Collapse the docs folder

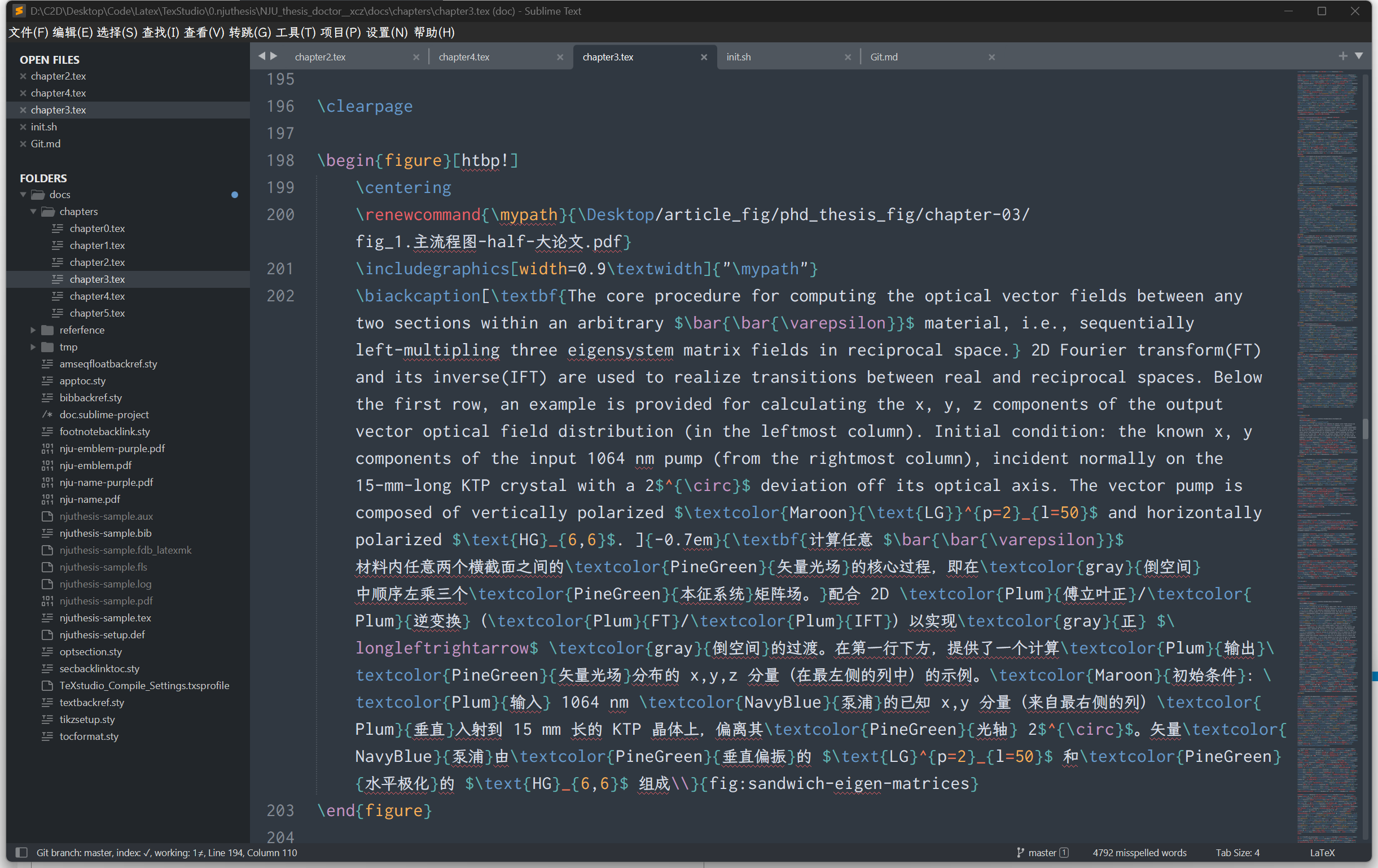click(x=23, y=195)
